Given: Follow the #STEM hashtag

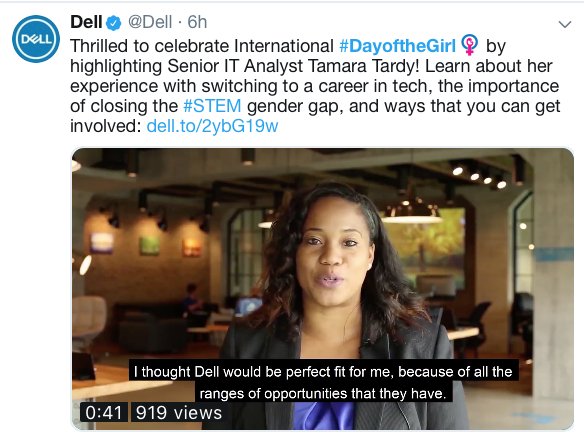Looking at the screenshot, I should click(x=212, y=106).
